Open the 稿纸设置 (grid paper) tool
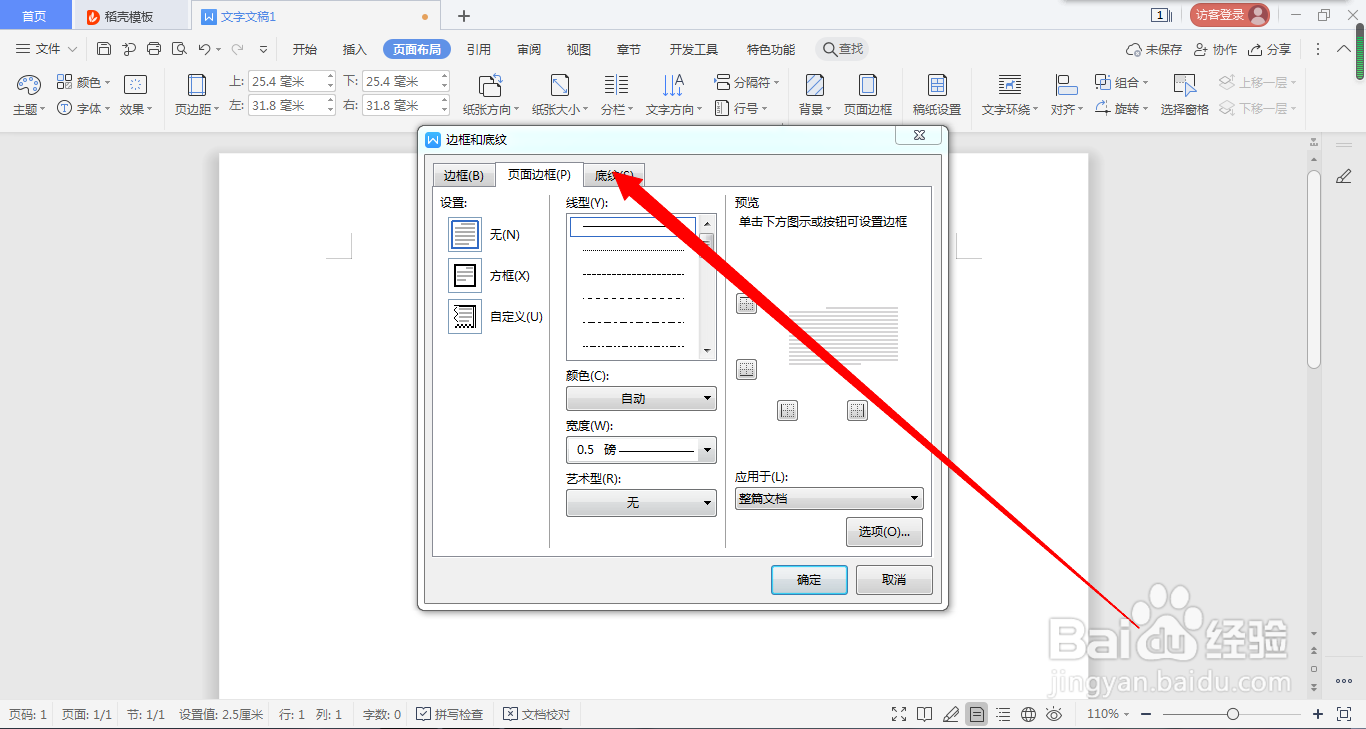The height and width of the screenshot is (729, 1366). tap(936, 95)
